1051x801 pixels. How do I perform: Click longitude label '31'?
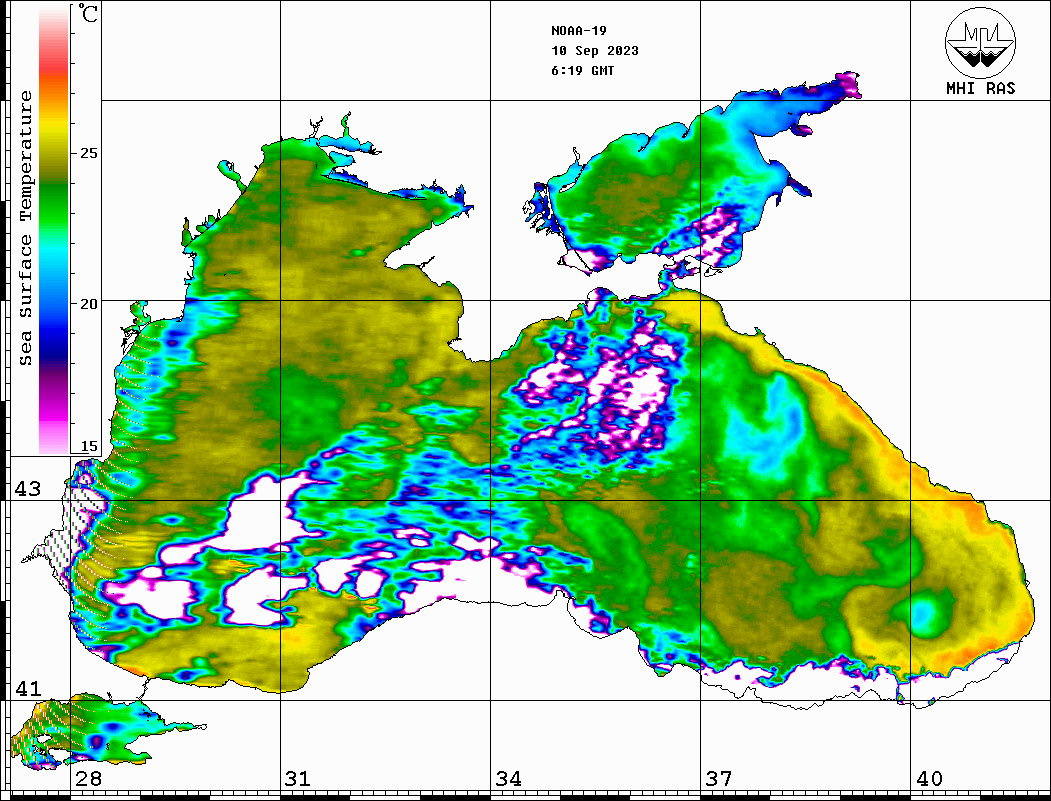(x=298, y=779)
